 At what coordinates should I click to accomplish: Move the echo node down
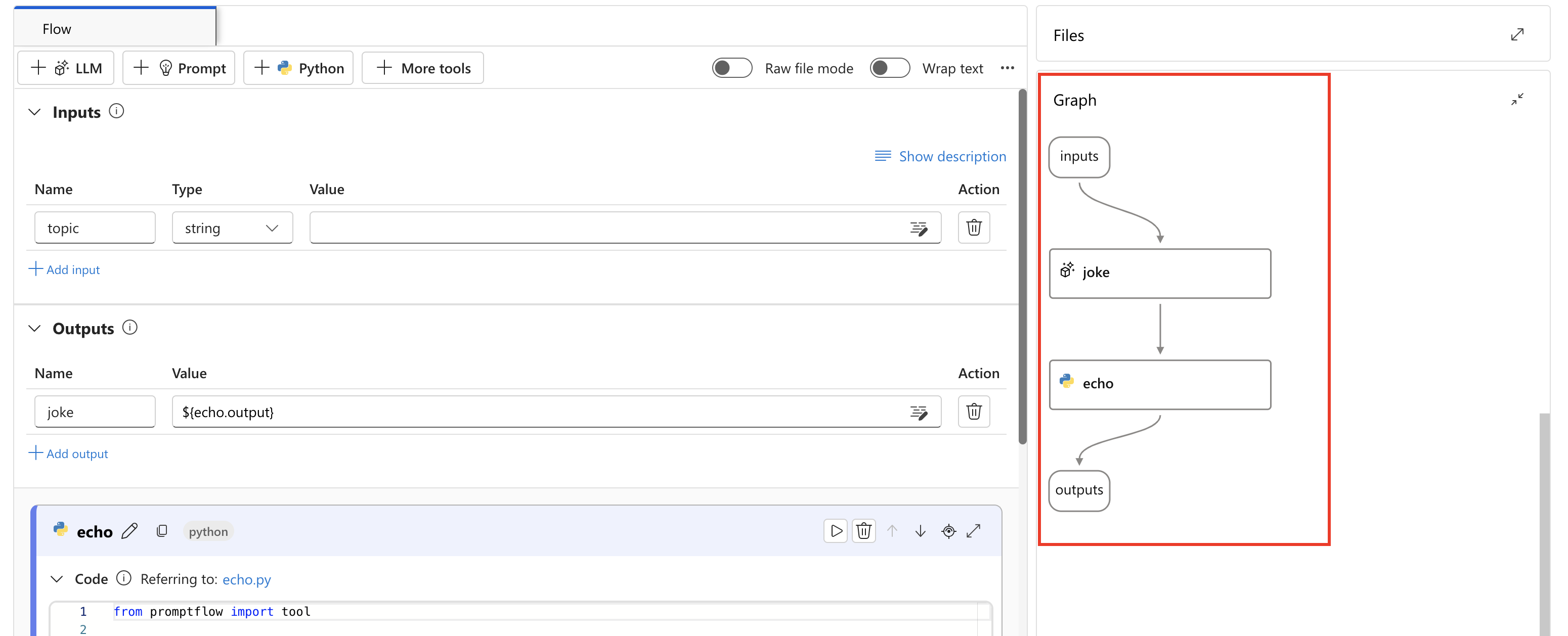[x=920, y=531]
